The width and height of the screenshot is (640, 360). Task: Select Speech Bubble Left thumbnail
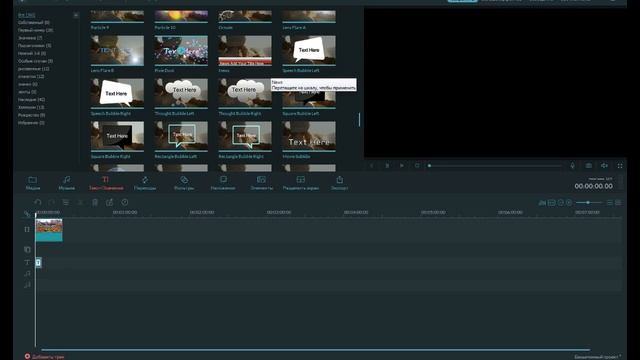309,51
